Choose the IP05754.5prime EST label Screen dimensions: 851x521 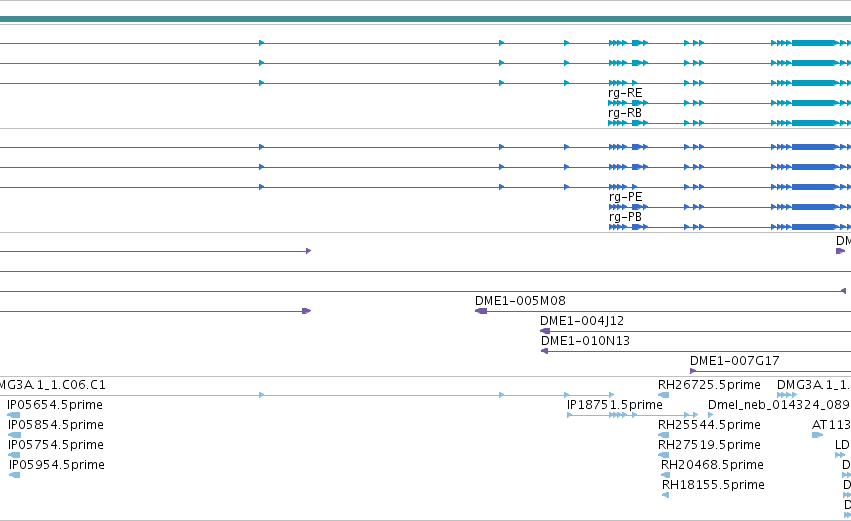click(56, 445)
